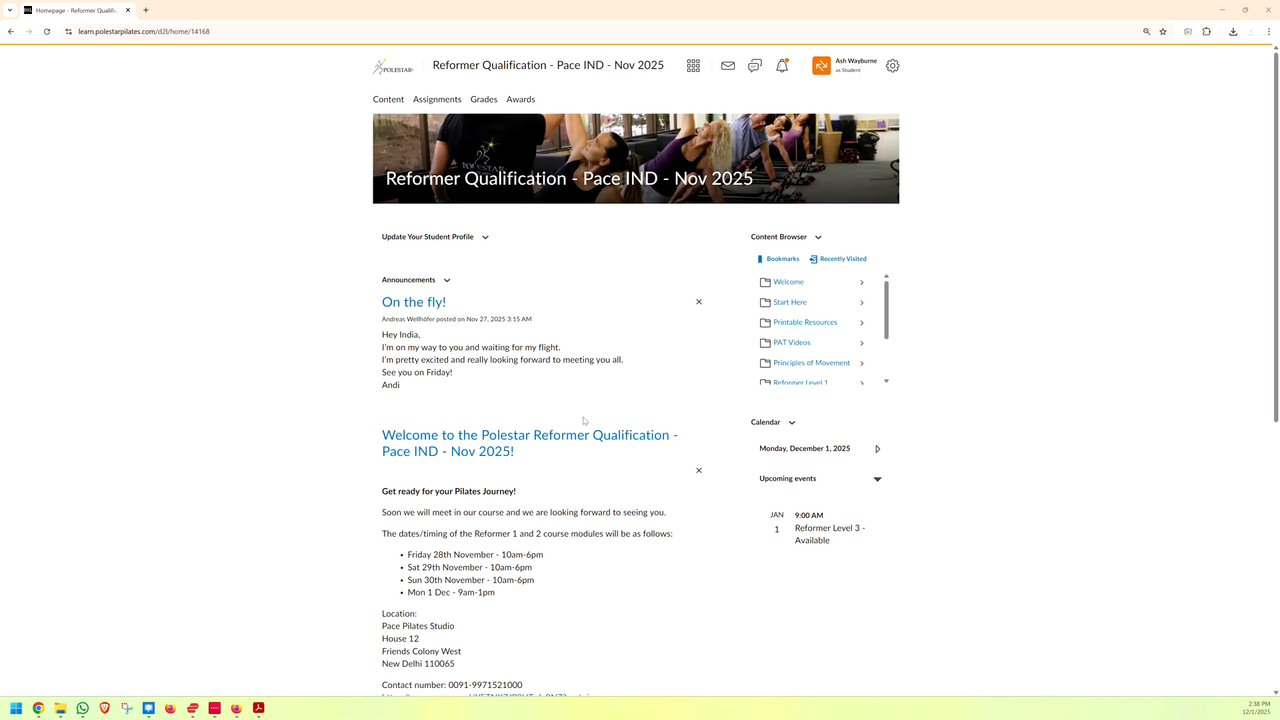The width and height of the screenshot is (1280, 720).
Task: Open the Announcements widget dropdown
Action: click(x=447, y=280)
